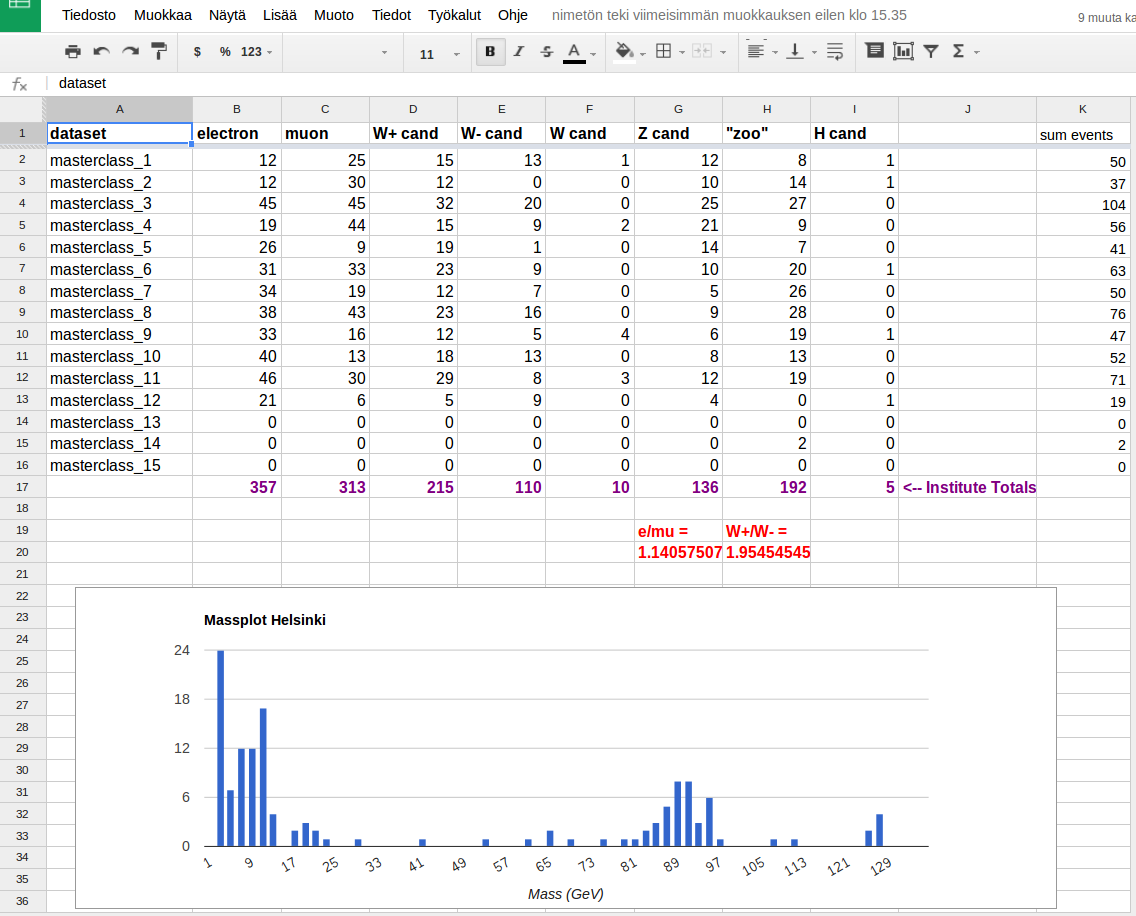
Task: Click the 'Massplot Helsinki' chart title
Action: point(264,620)
